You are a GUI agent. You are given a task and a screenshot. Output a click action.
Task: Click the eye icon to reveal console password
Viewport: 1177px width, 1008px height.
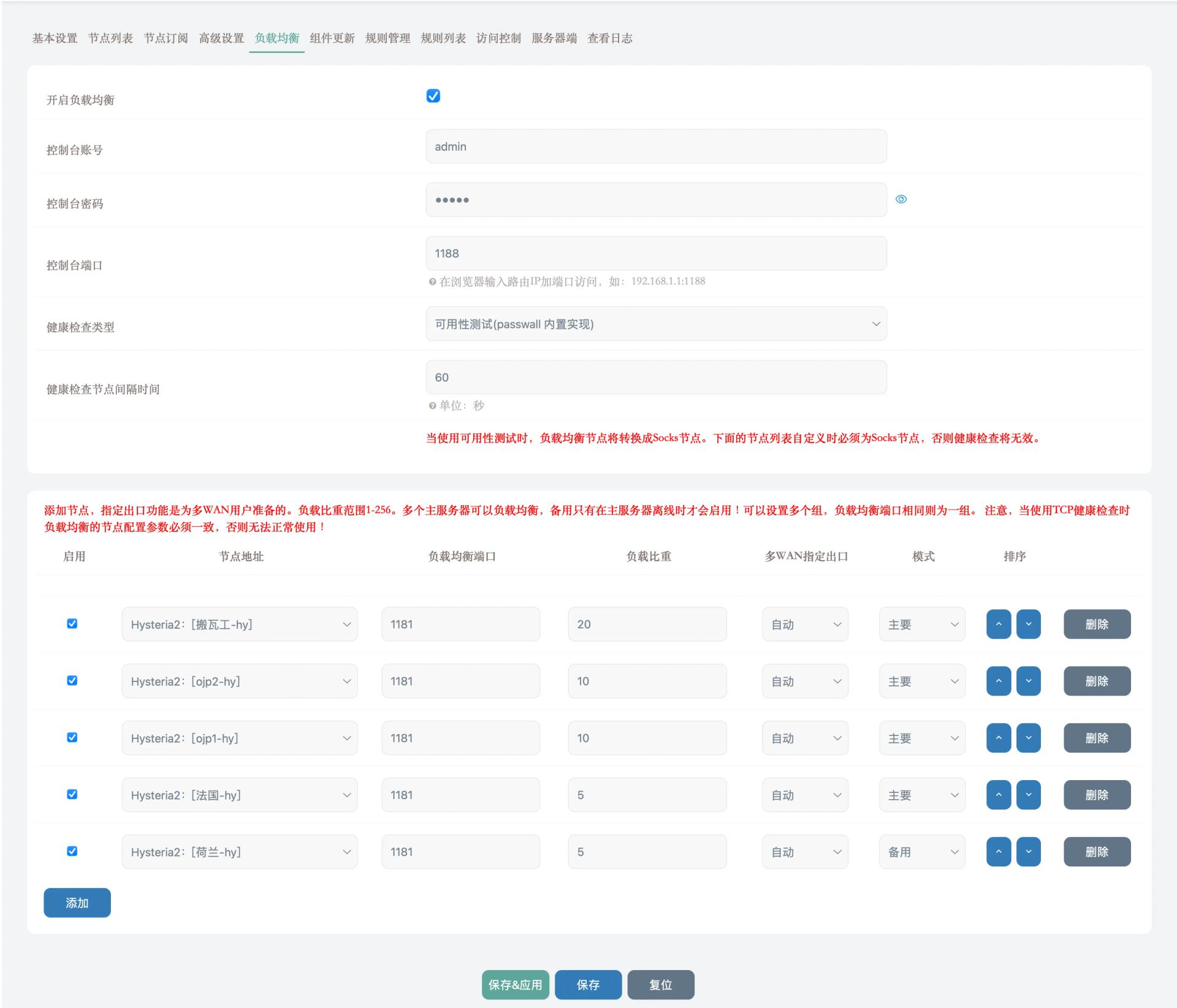pyautogui.click(x=901, y=199)
